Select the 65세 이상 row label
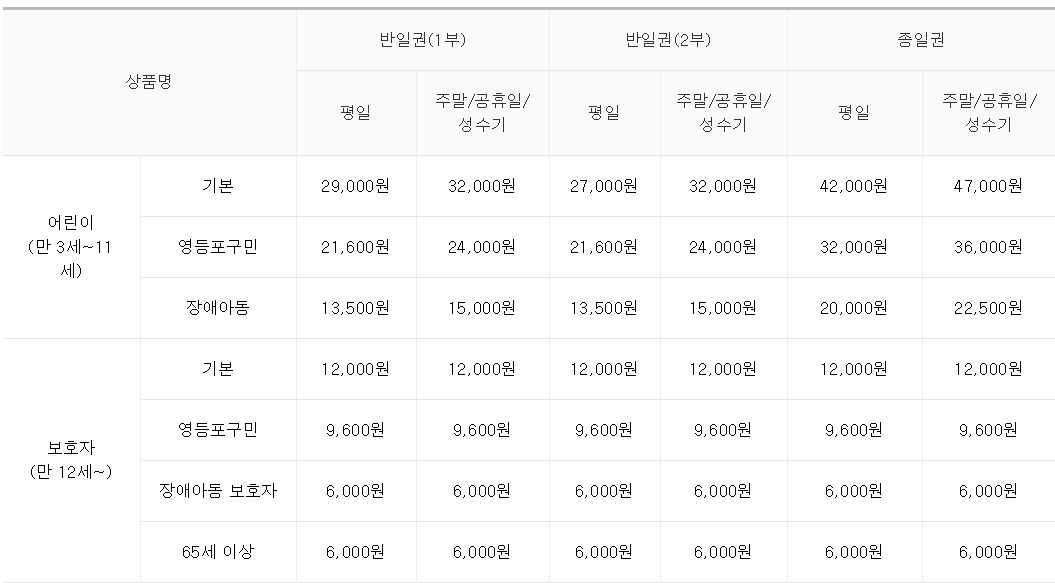The image size is (1055, 583). point(218,552)
